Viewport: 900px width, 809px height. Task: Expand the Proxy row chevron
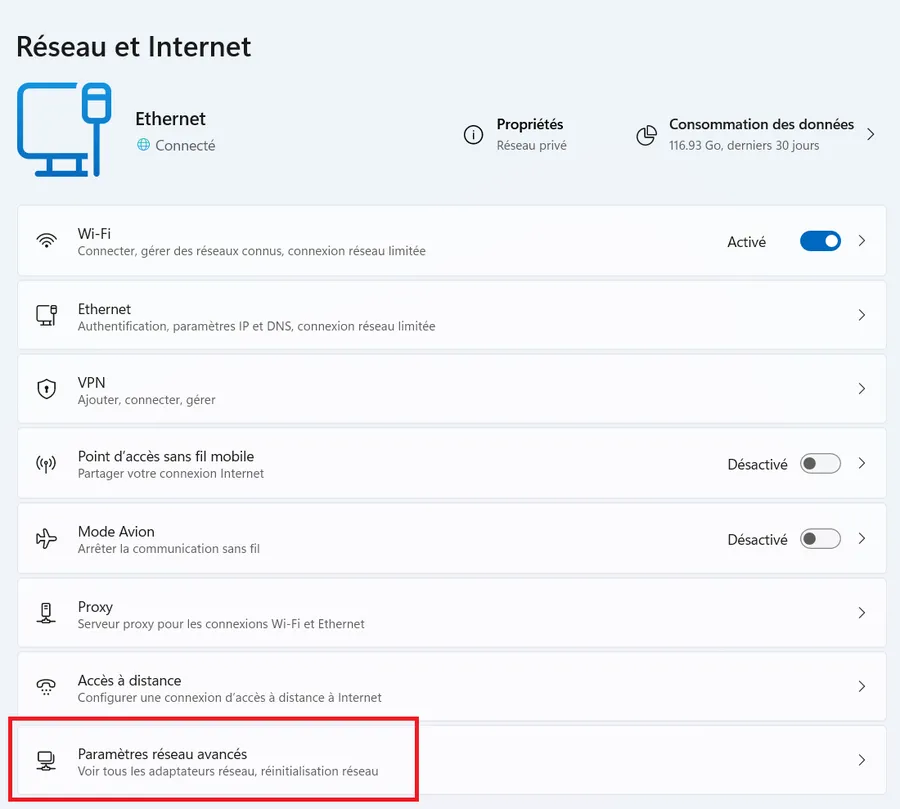click(x=862, y=613)
